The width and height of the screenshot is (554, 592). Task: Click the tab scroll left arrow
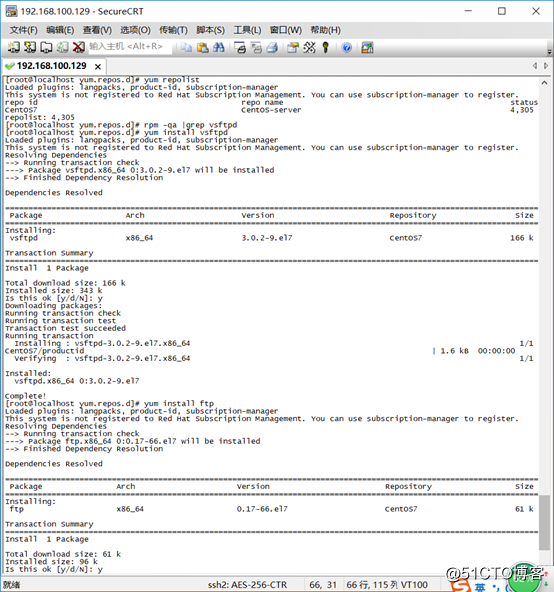[535, 66]
